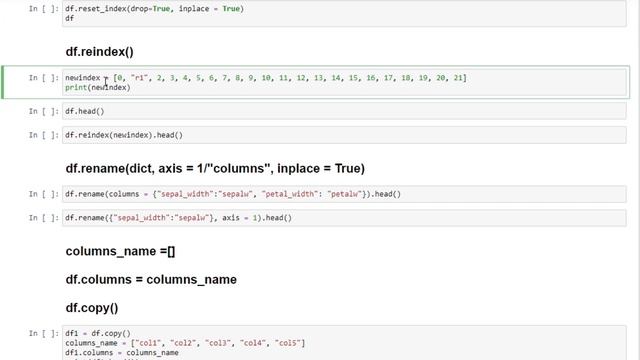Screen dimensions: 640x360
Task: Click In [ ] prompt beside df1 = df.copy()
Action: click(44, 333)
